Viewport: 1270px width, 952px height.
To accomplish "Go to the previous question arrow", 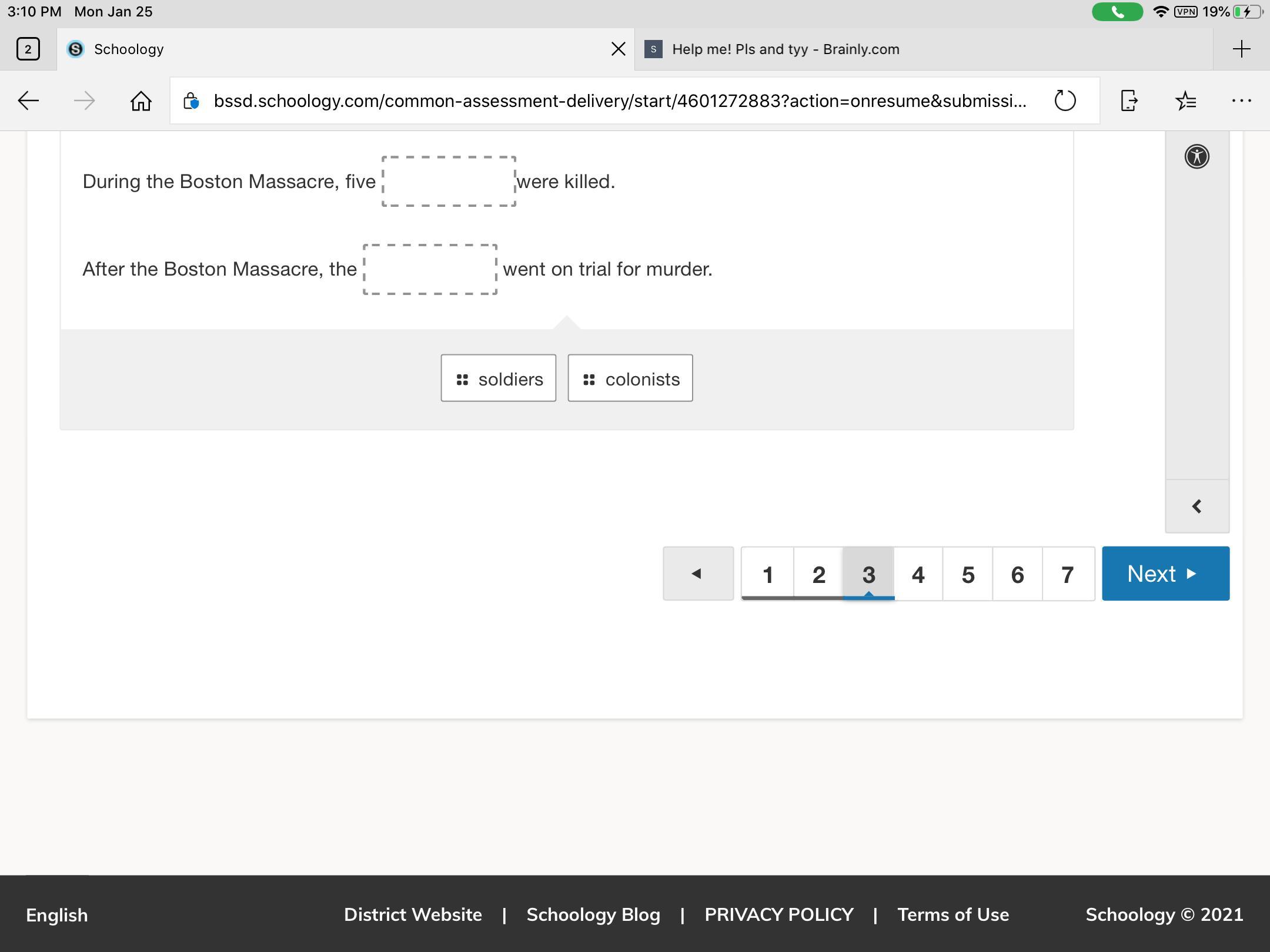I will pos(698,574).
